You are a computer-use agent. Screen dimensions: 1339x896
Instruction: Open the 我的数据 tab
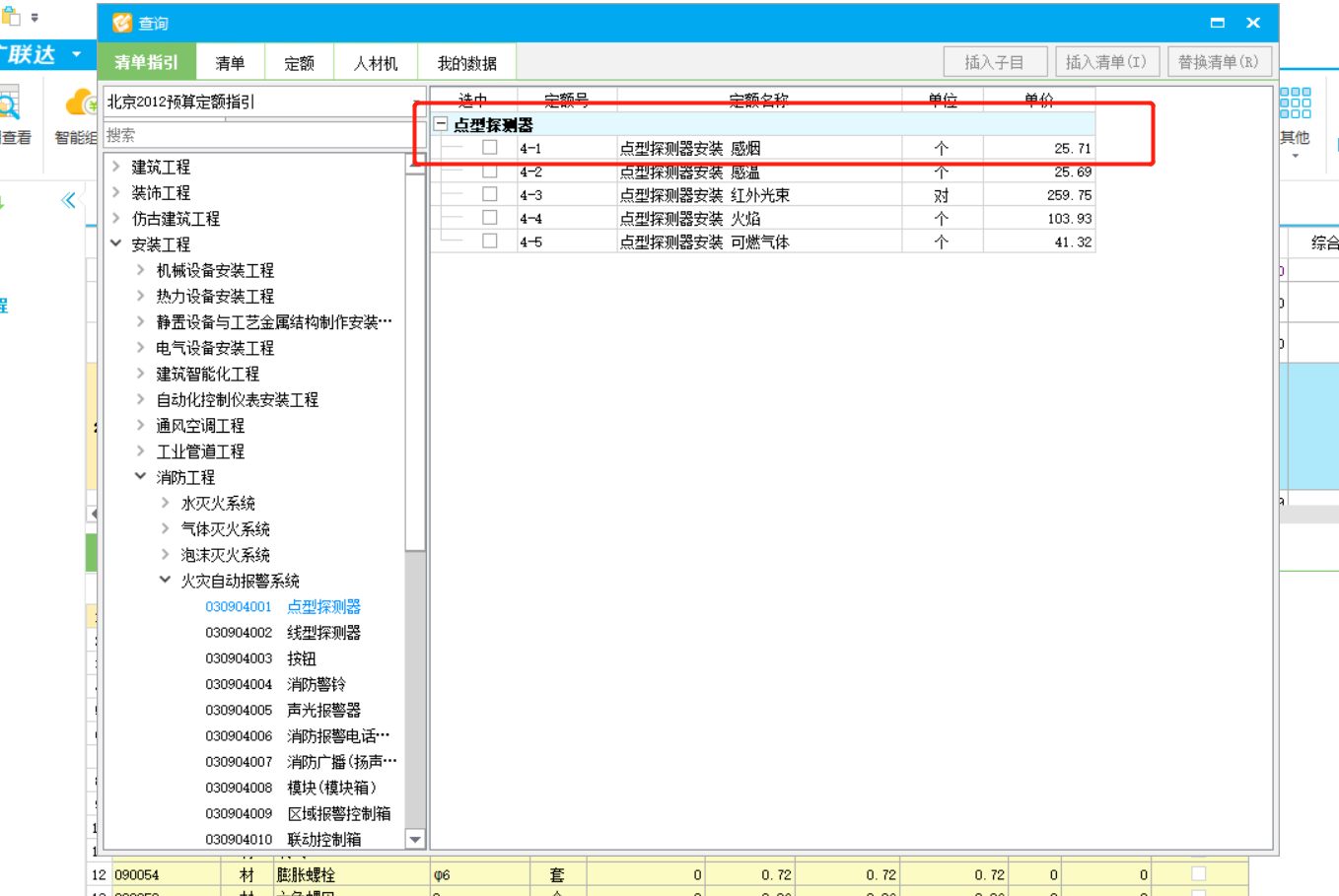[x=466, y=63]
